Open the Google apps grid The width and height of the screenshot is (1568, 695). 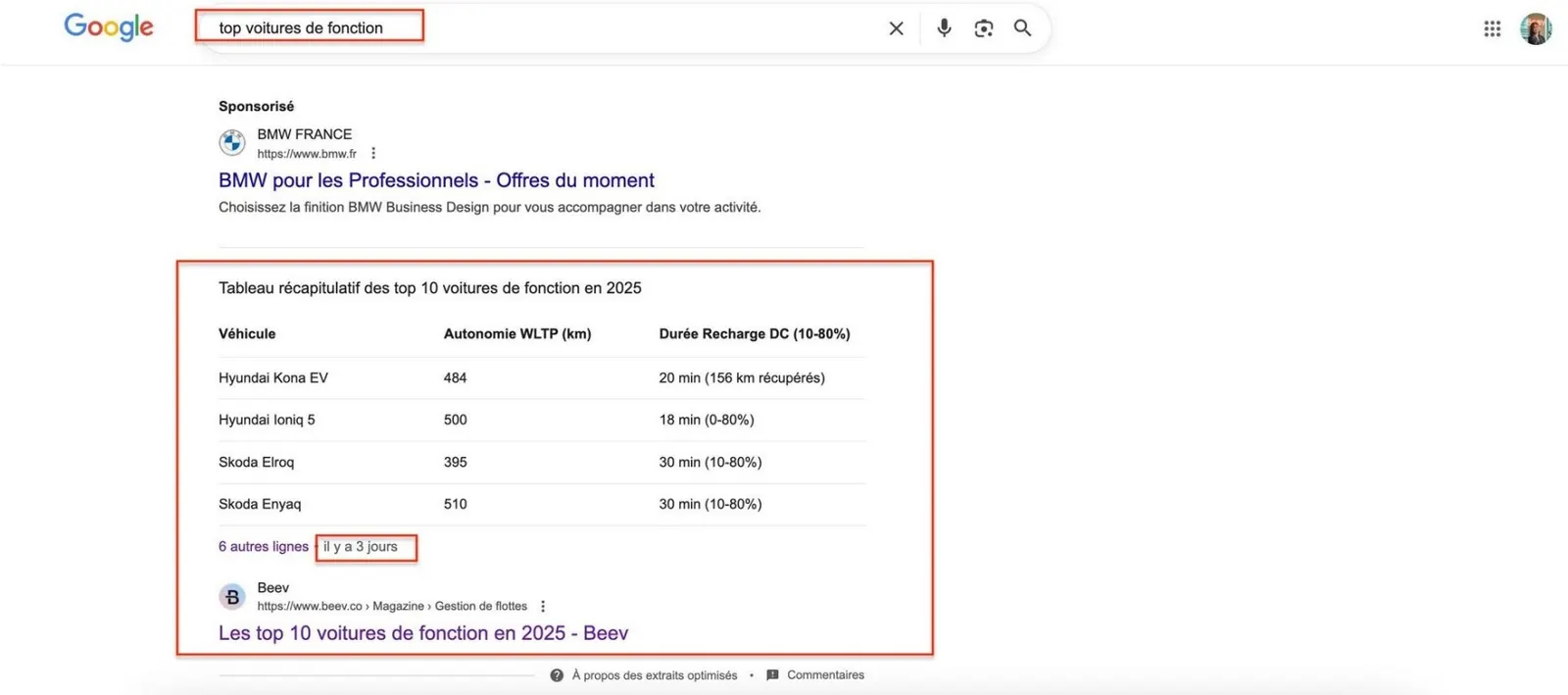(x=1492, y=29)
